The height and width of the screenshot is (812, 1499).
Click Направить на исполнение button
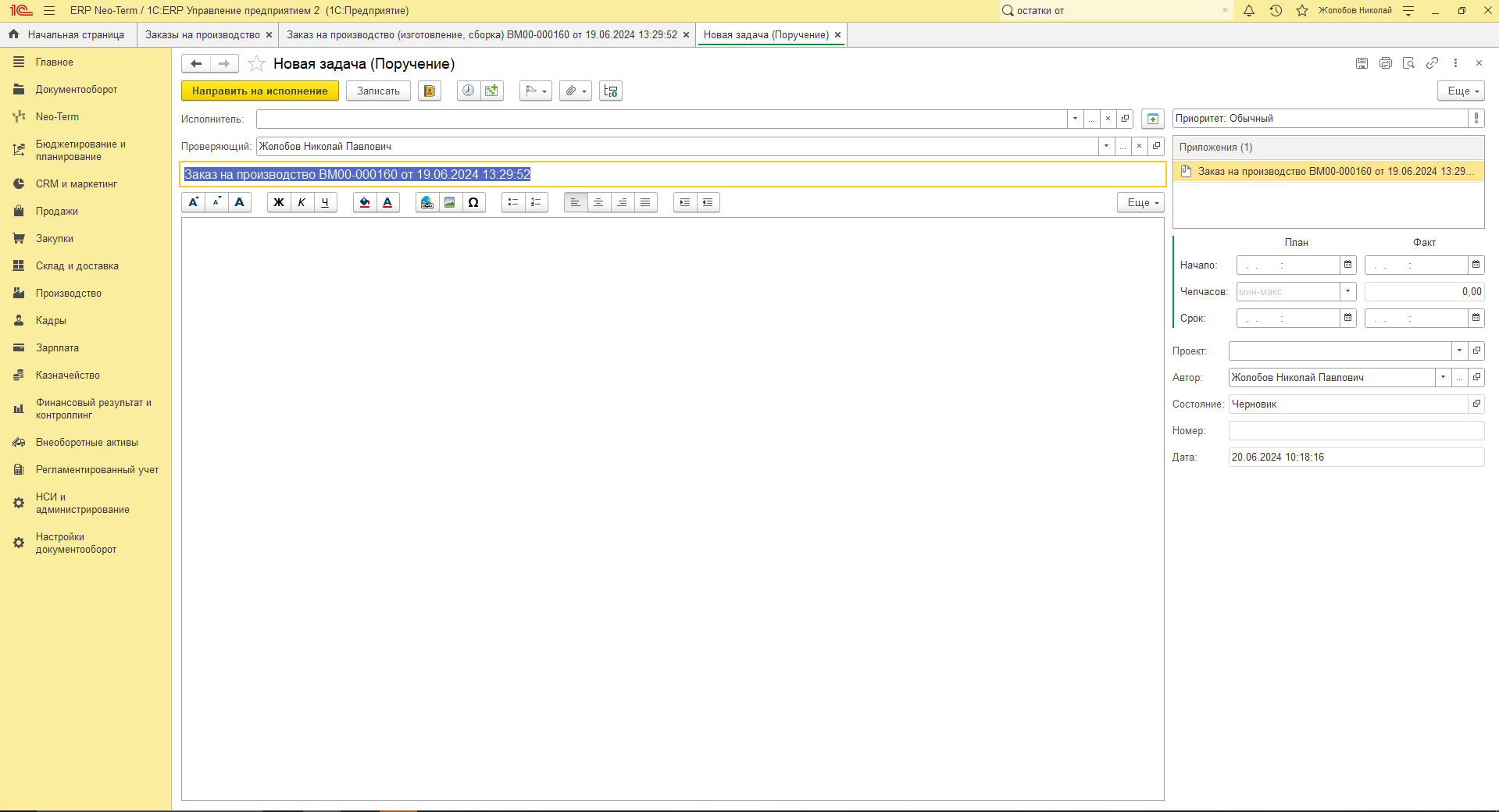[x=260, y=91]
